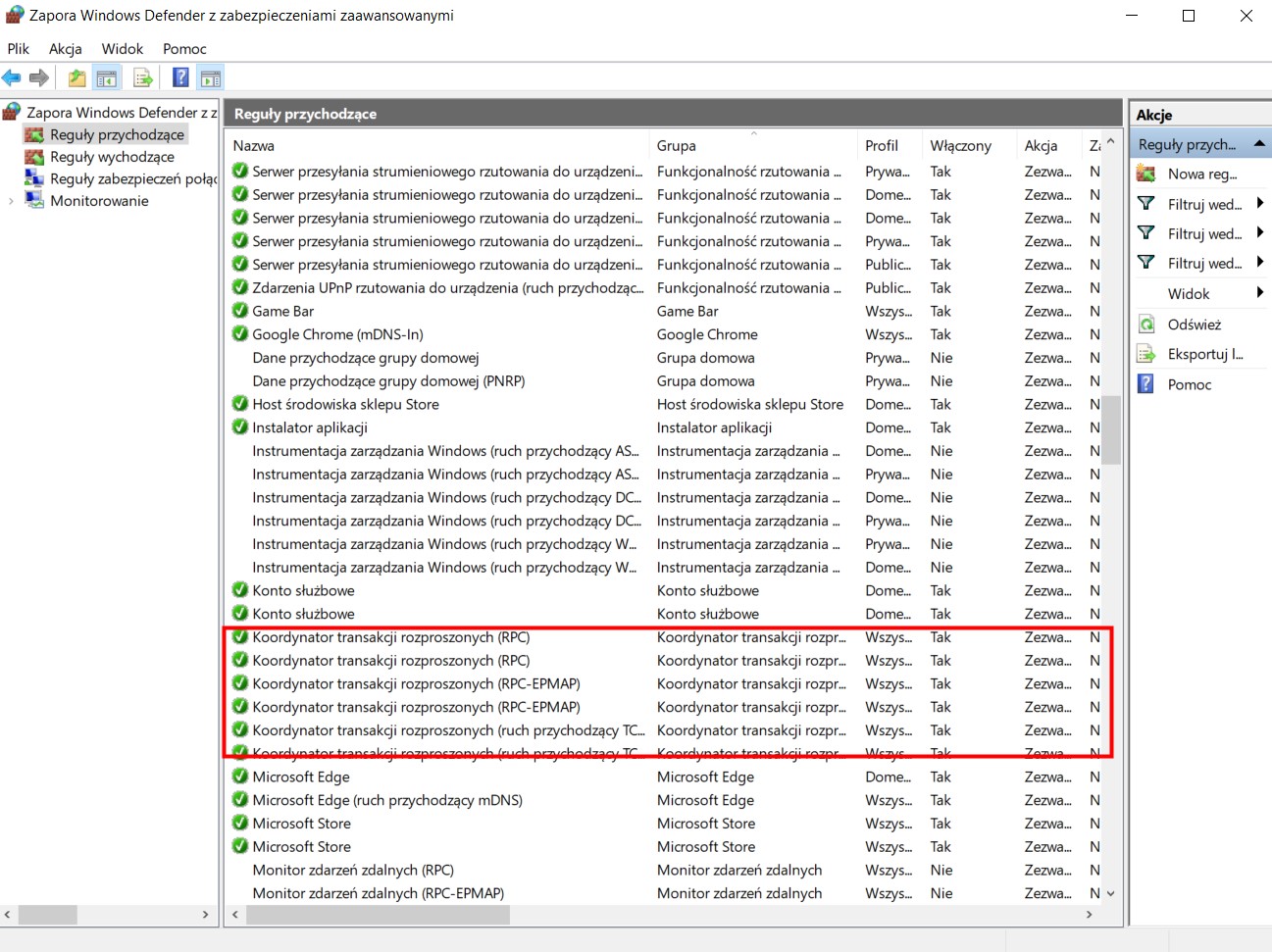The height and width of the screenshot is (952, 1272).
Task: Toggle the Show/Hide console tree toolbar icon
Action: point(107,78)
